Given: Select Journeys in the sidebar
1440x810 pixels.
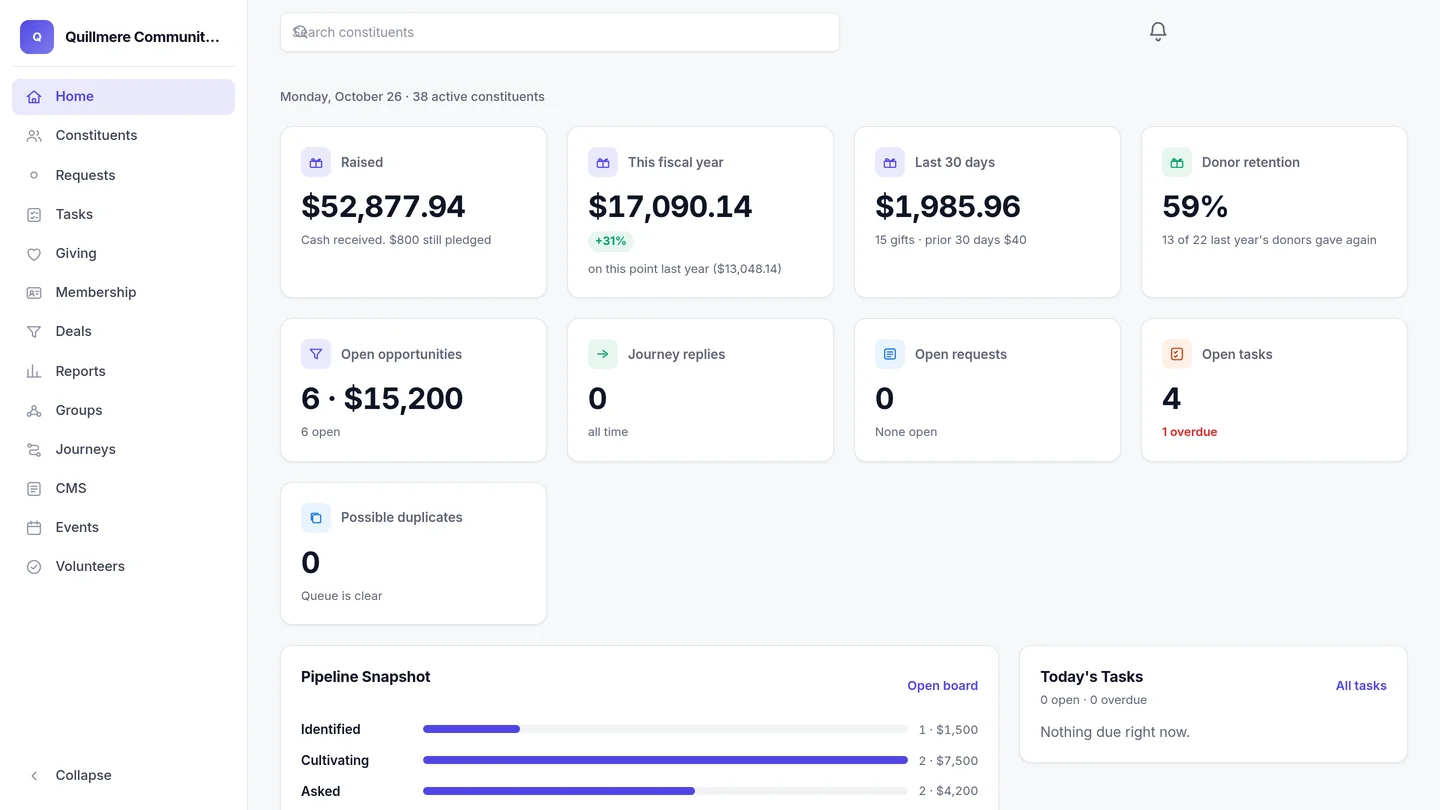Looking at the screenshot, I should point(123,449).
